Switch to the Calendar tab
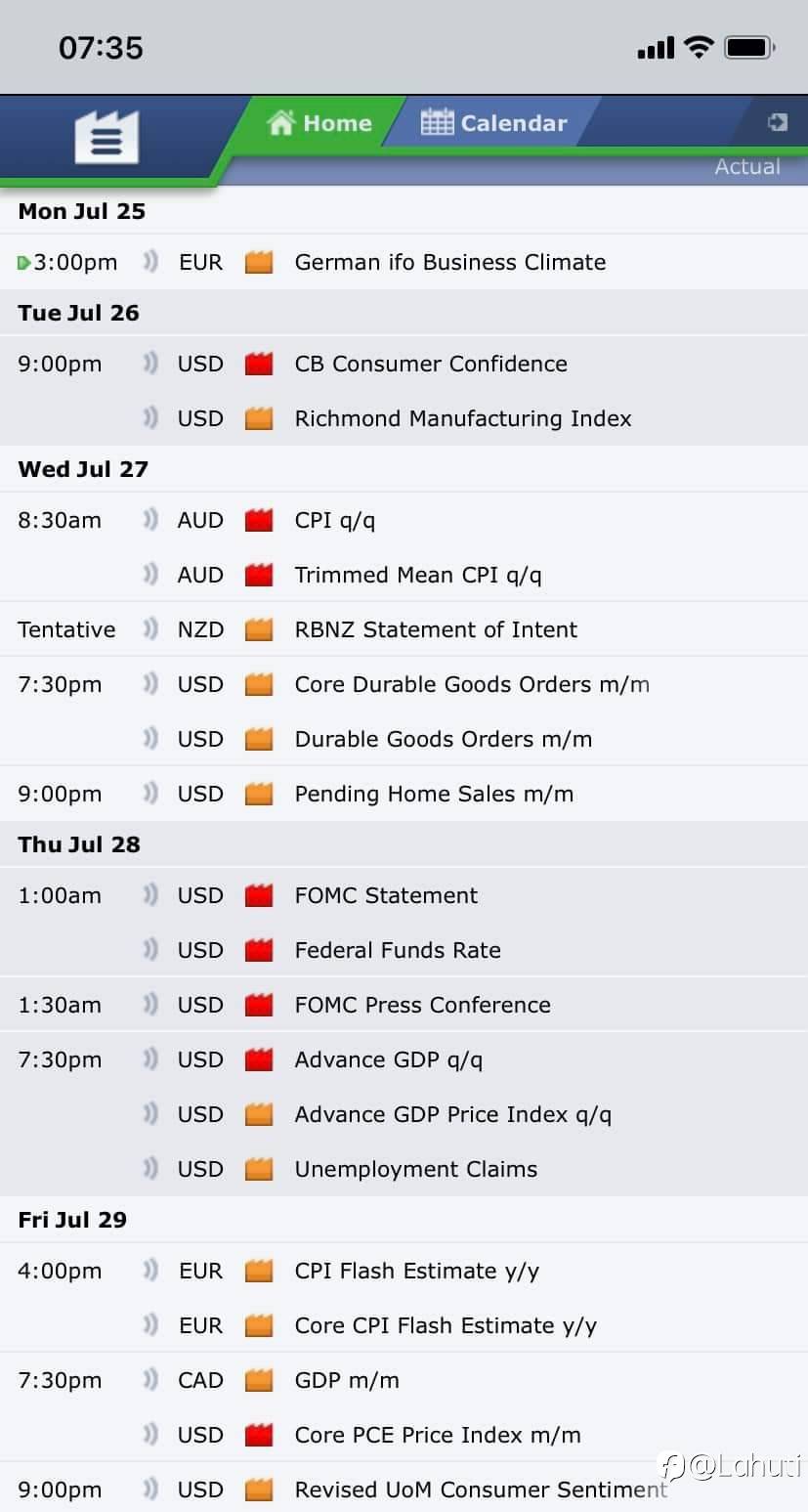Screen dimensions: 808x1512 [493, 123]
